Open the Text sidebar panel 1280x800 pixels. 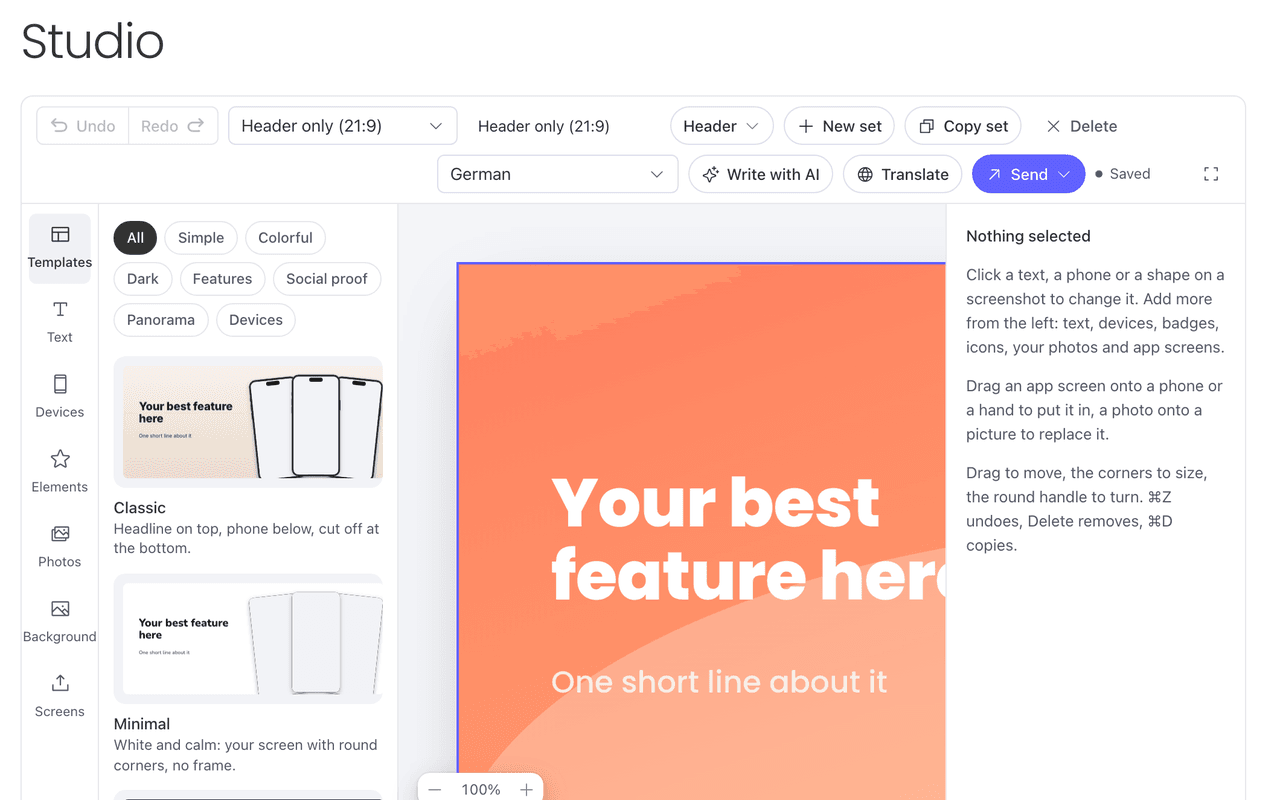point(60,322)
